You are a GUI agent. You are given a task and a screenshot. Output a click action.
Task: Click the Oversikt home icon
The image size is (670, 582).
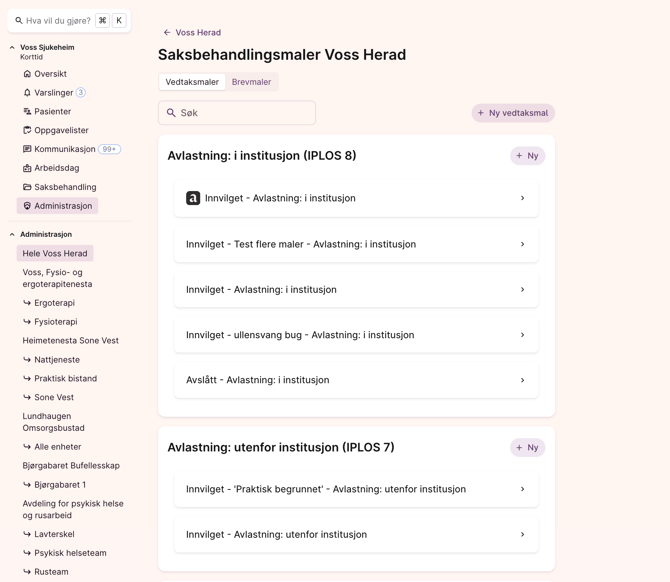(x=27, y=74)
